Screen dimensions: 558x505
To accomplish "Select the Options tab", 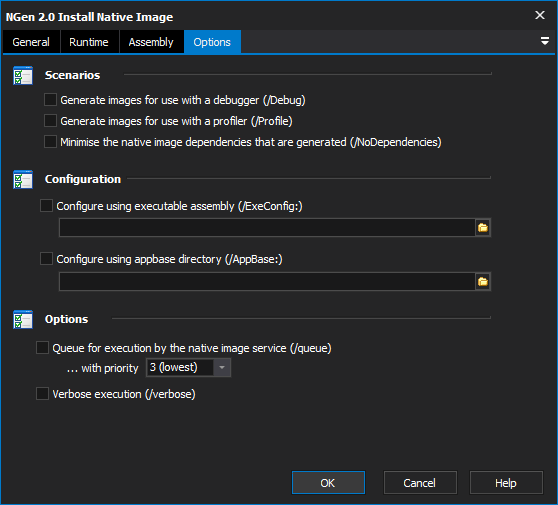I will coord(212,42).
